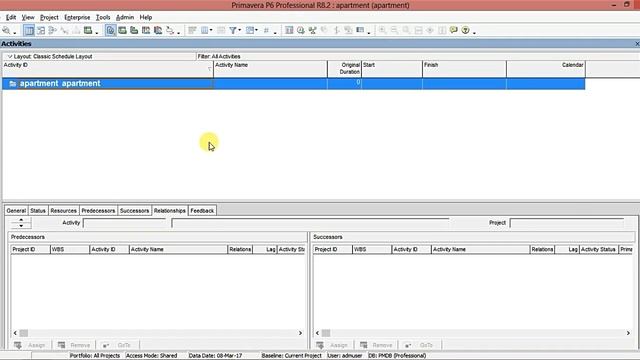This screenshot has height=360, width=640.
Task: Click Remove under the Successors pane
Action: click(x=376, y=345)
